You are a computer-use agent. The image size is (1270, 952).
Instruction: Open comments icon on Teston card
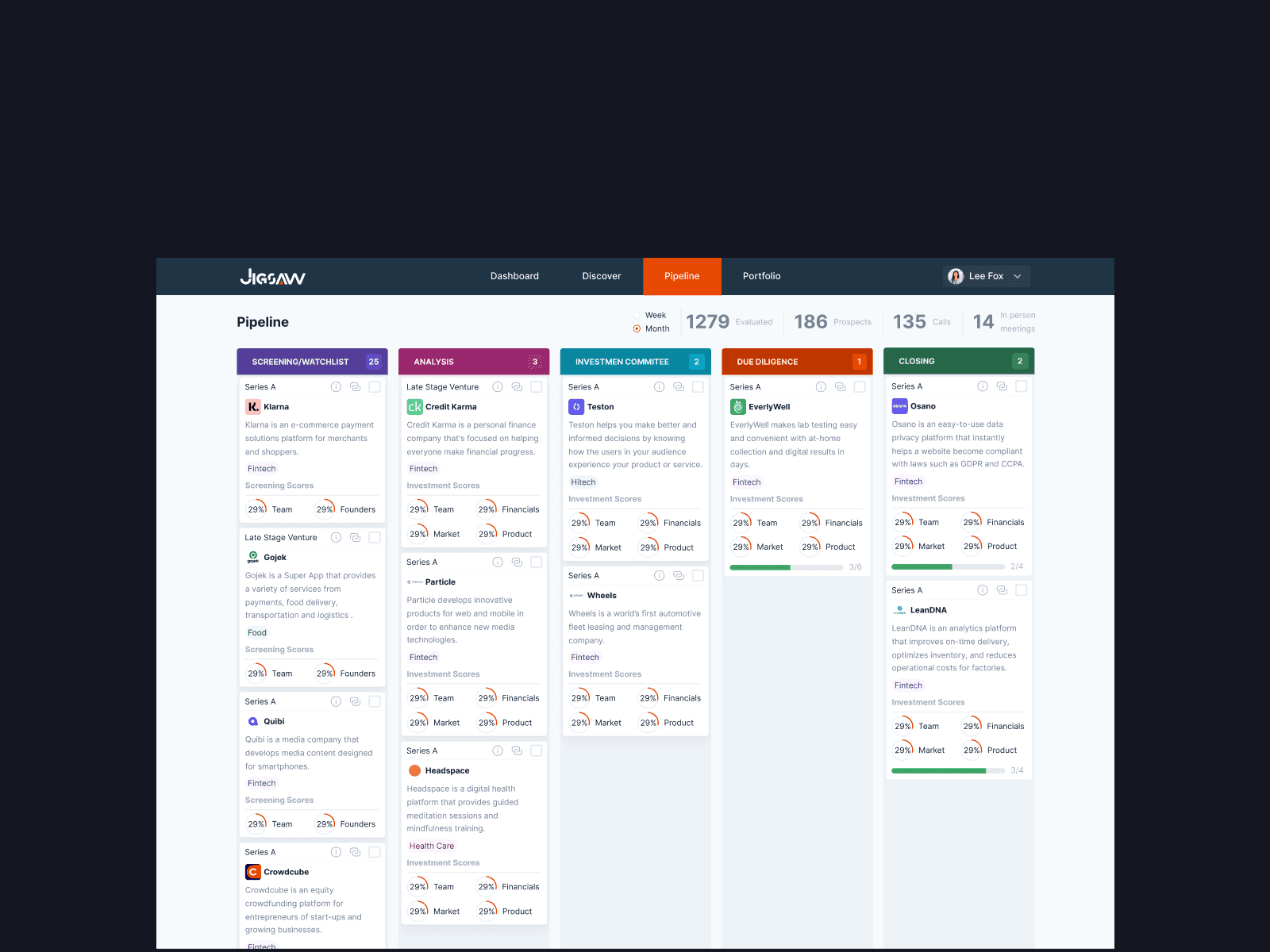pyautogui.click(x=679, y=387)
